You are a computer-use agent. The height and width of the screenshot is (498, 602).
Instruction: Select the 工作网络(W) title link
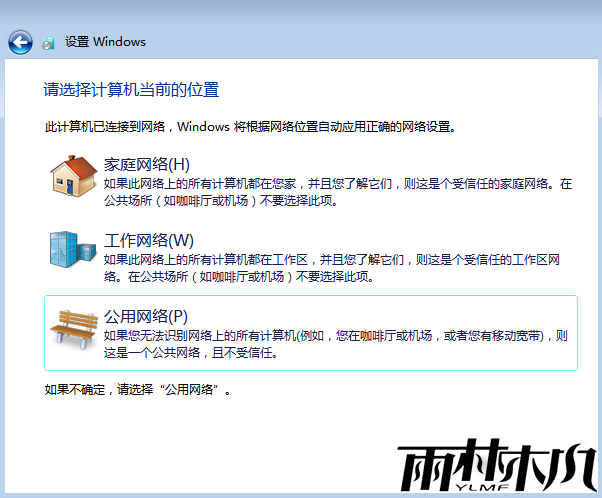pyautogui.click(x=149, y=241)
